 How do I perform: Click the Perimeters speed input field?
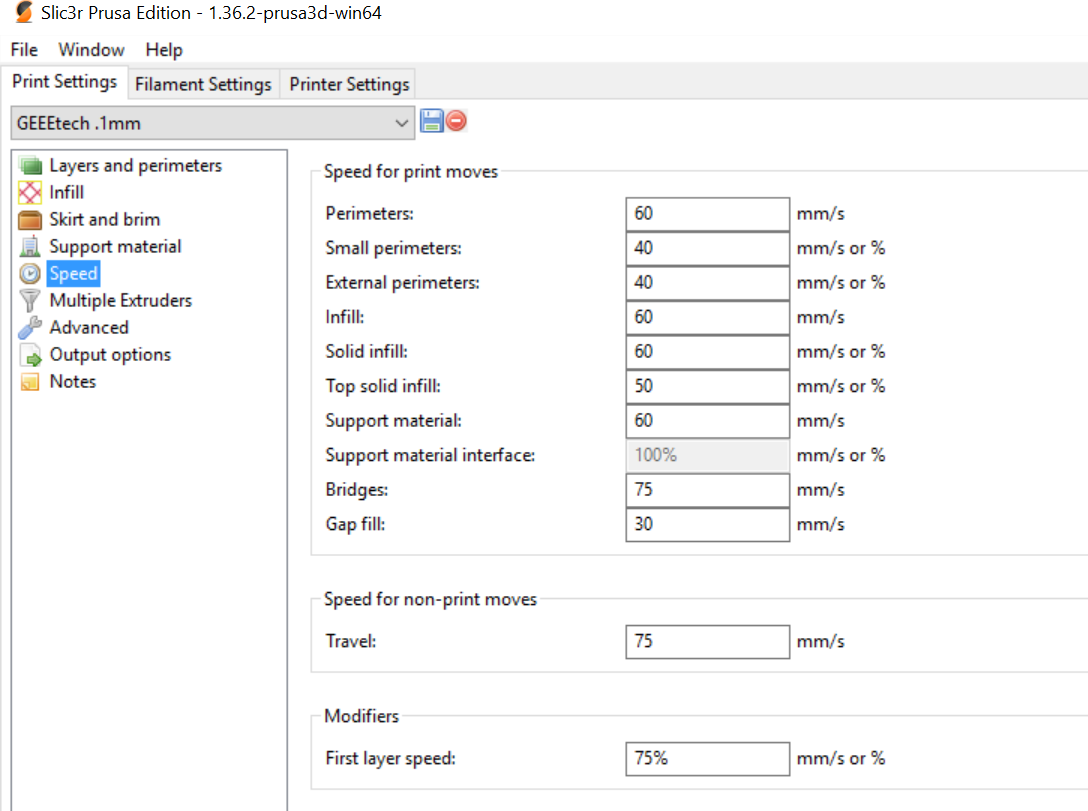pos(708,214)
